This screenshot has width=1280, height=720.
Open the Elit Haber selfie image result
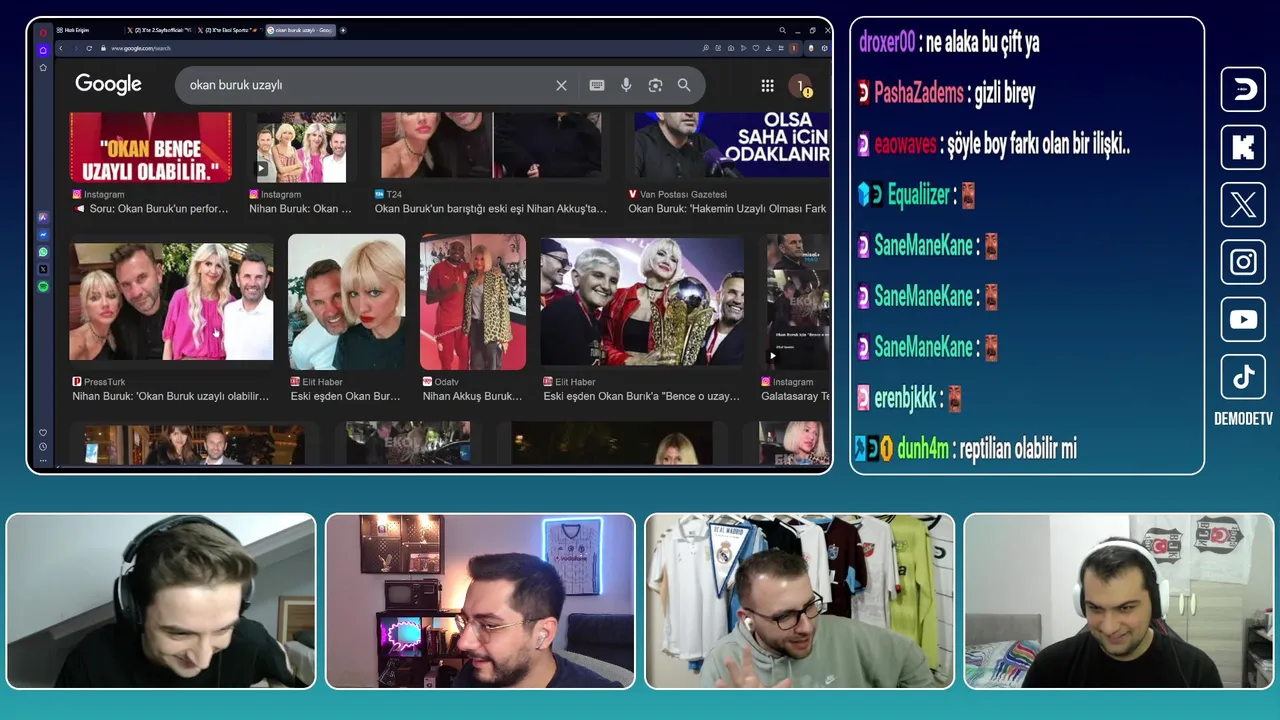(x=346, y=302)
